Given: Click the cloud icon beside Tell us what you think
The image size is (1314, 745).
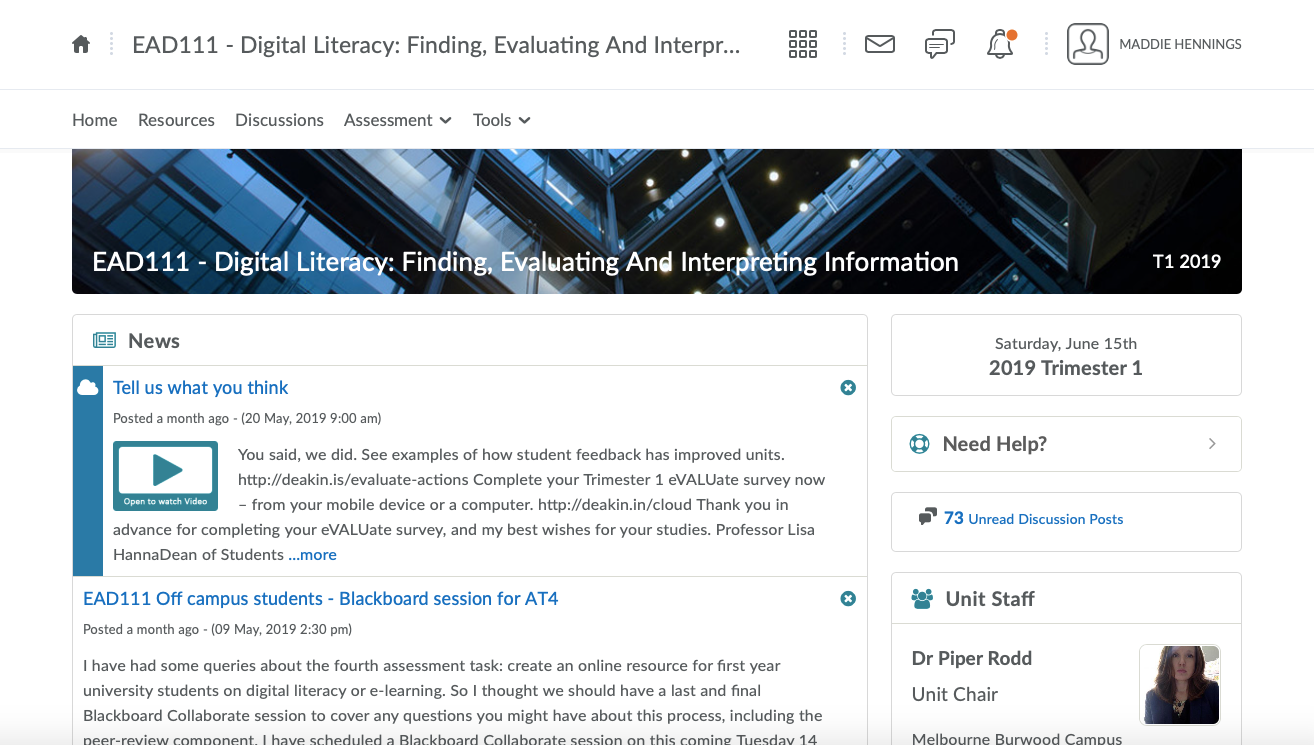Looking at the screenshot, I should click(x=88, y=387).
